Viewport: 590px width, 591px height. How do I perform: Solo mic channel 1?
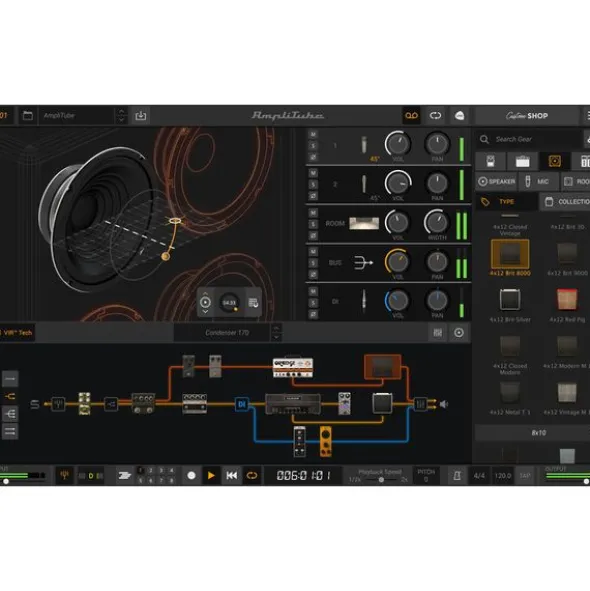tap(313, 145)
